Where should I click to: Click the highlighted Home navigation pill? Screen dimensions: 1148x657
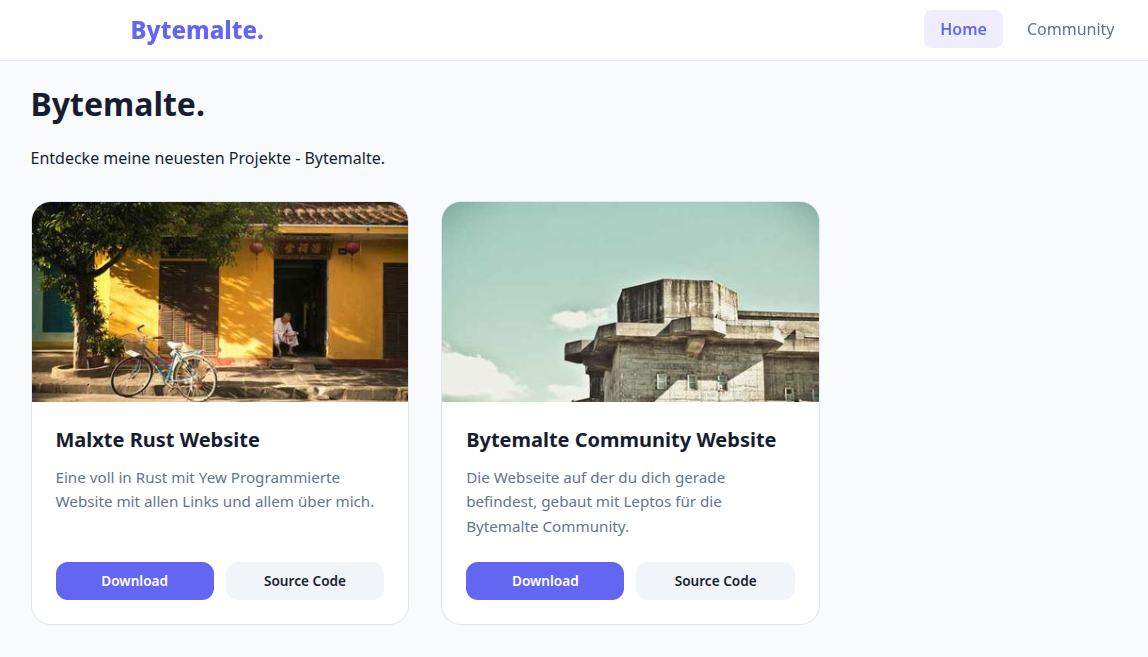tap(963, 29)
